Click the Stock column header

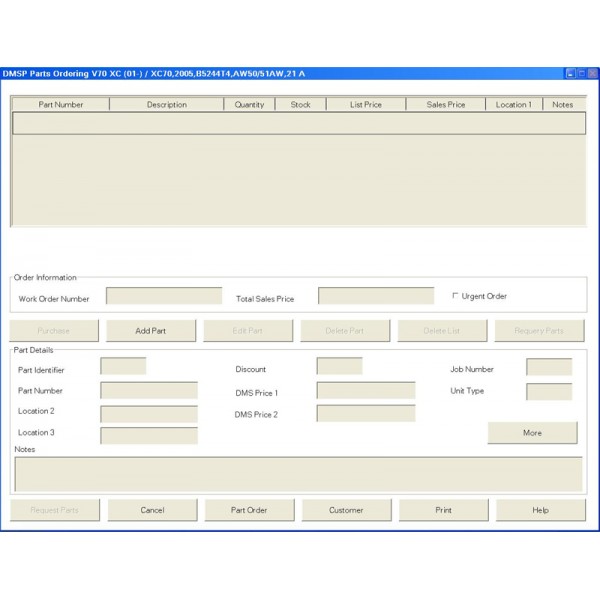(x=300, y=104)
